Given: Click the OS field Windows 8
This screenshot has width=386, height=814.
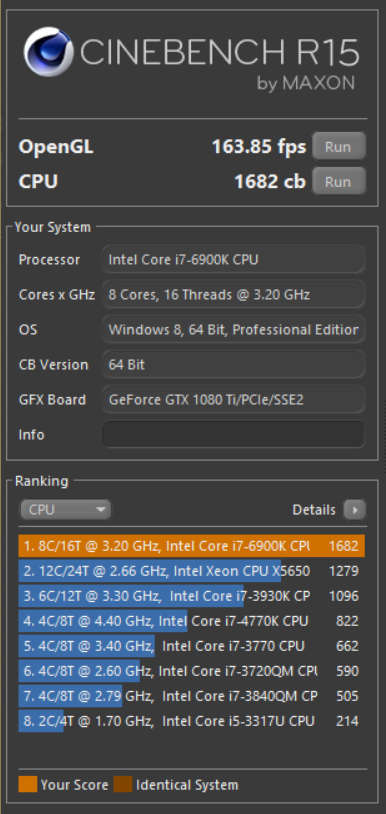Looking at the screenshot, I should click(233, 330).
